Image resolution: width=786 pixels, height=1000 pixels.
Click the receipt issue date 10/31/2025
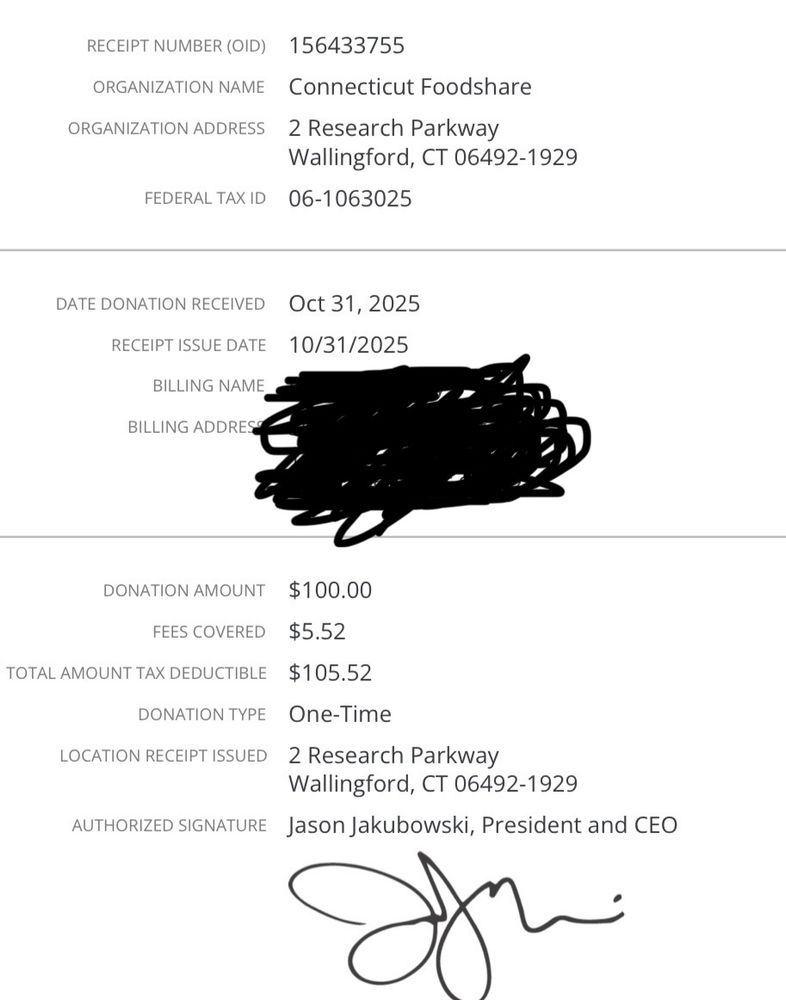click(348, 345)
